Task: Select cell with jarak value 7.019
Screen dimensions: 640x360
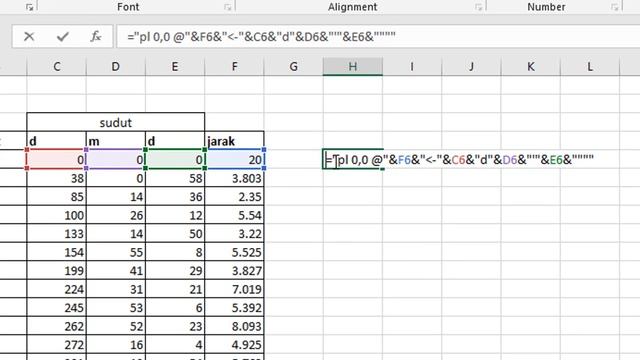Action: pos(234,289)
